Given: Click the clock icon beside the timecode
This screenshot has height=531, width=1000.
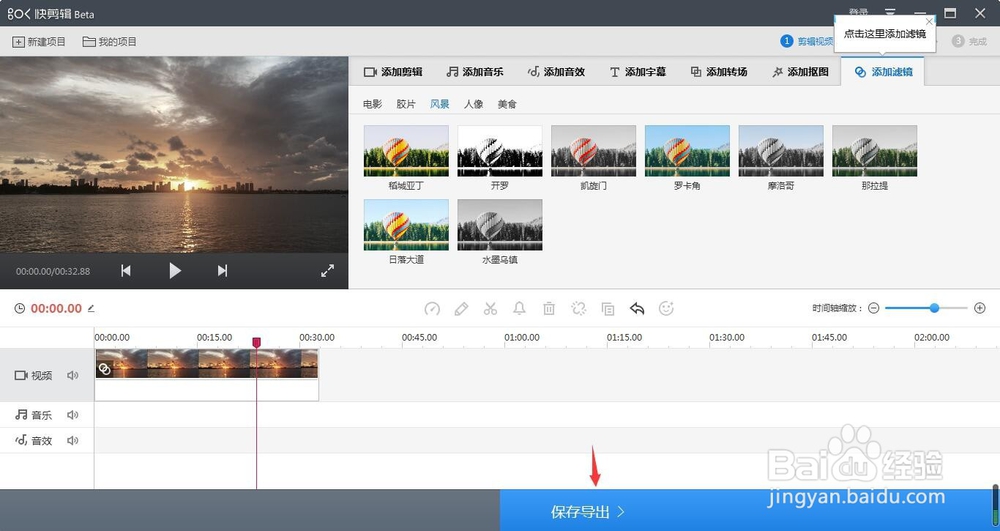Looking at the screenshot, I should (x=20, y=309).
